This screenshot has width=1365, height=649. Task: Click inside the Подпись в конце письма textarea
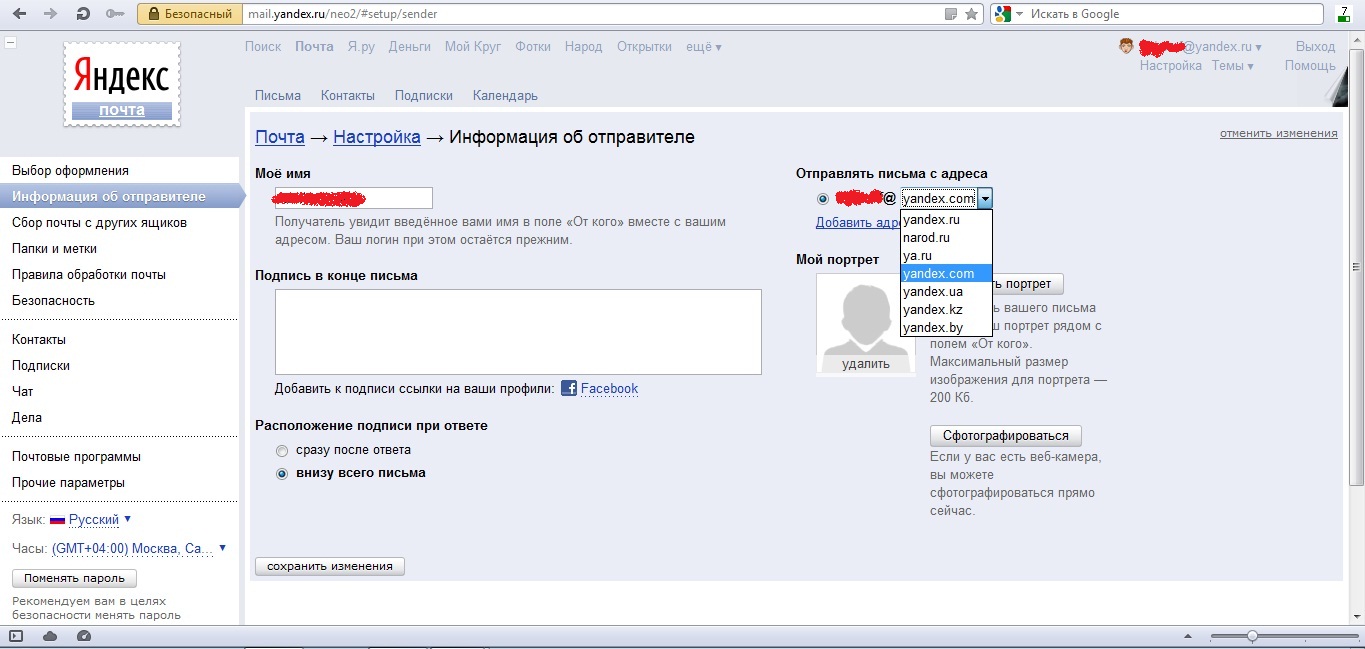pyautogui.click(x=518, y=332)
